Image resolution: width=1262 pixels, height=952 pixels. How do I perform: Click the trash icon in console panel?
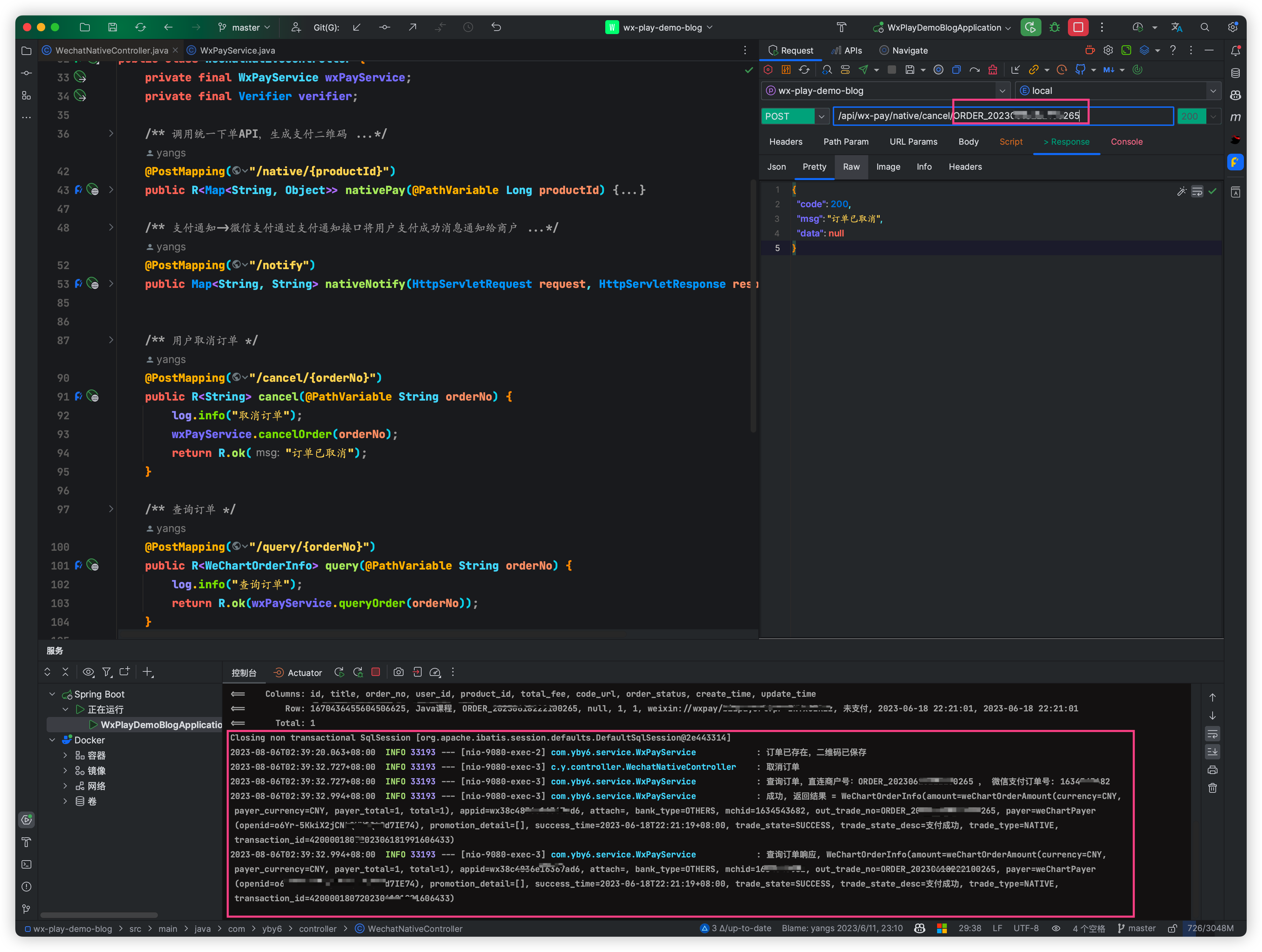click(x=1212, y=788)
